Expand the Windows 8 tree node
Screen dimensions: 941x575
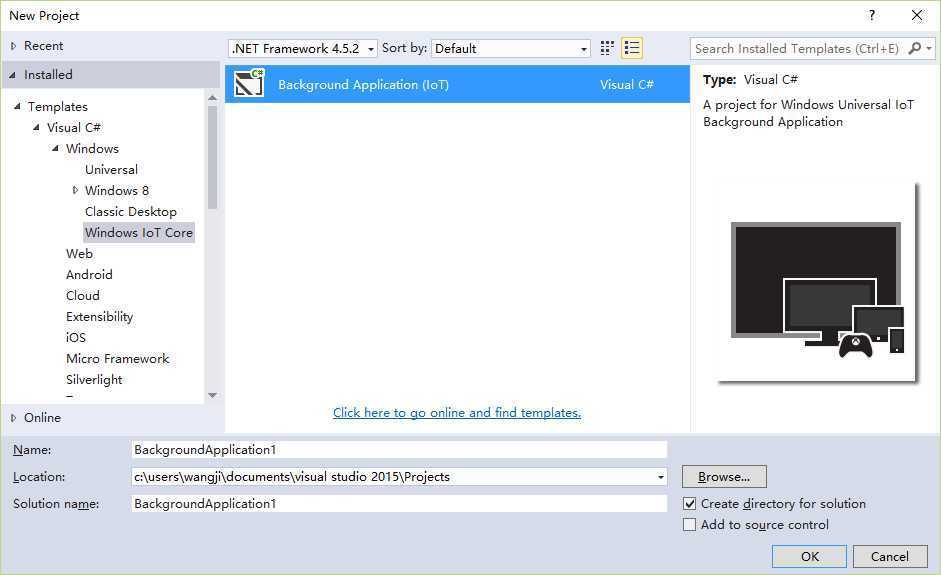click(x=75, y=190)
